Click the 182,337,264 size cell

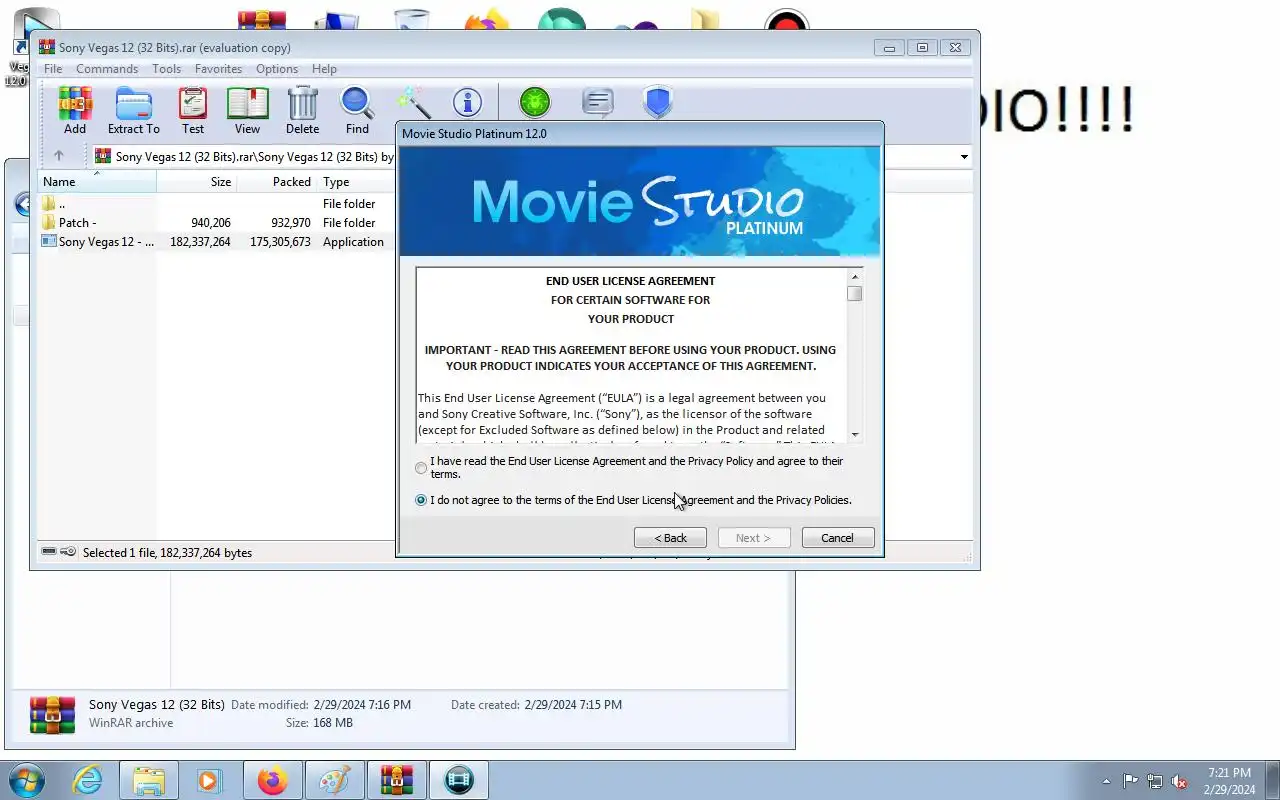click(x=200, y=242)
